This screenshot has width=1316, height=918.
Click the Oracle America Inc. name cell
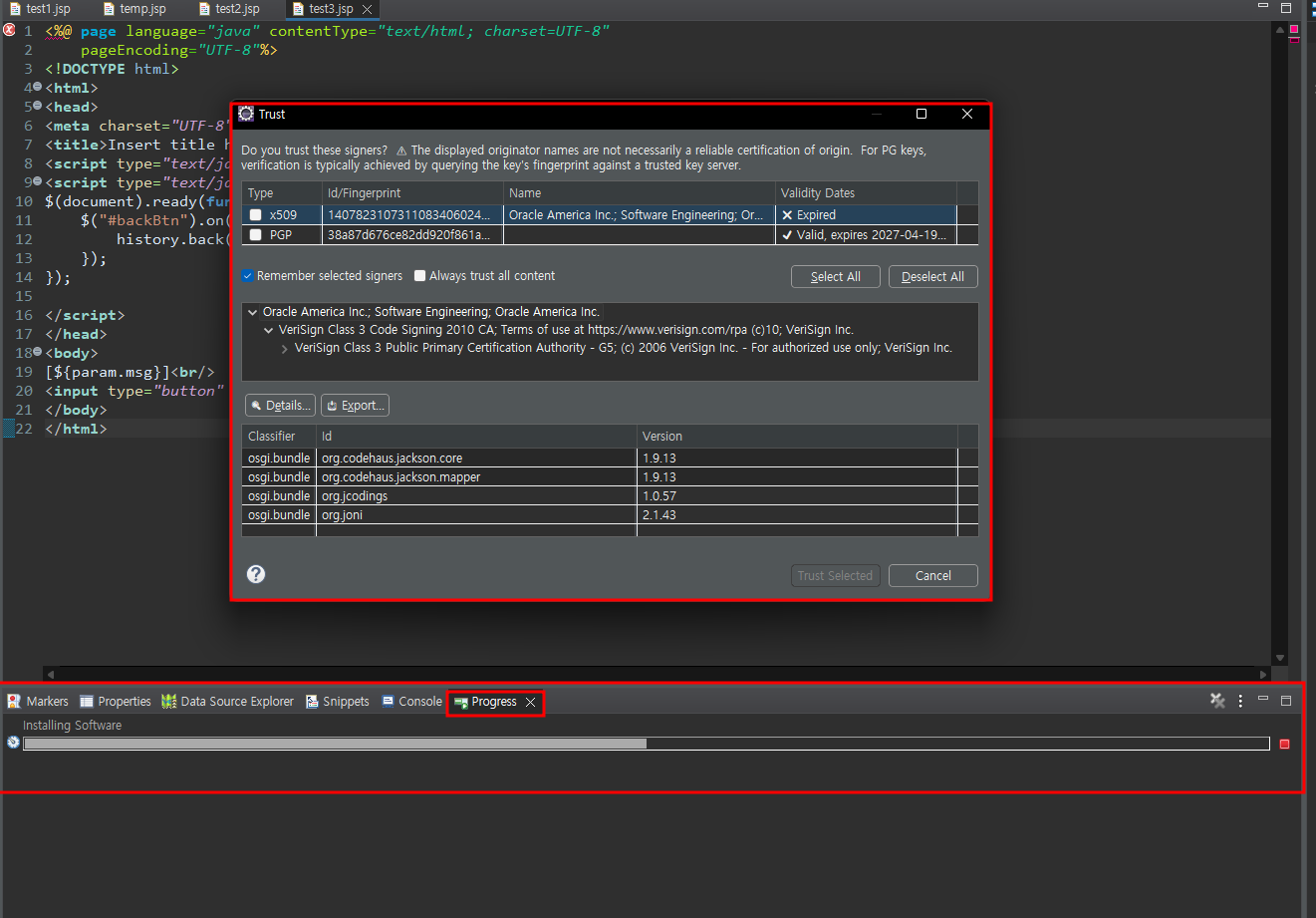click(x=640, y=215)
